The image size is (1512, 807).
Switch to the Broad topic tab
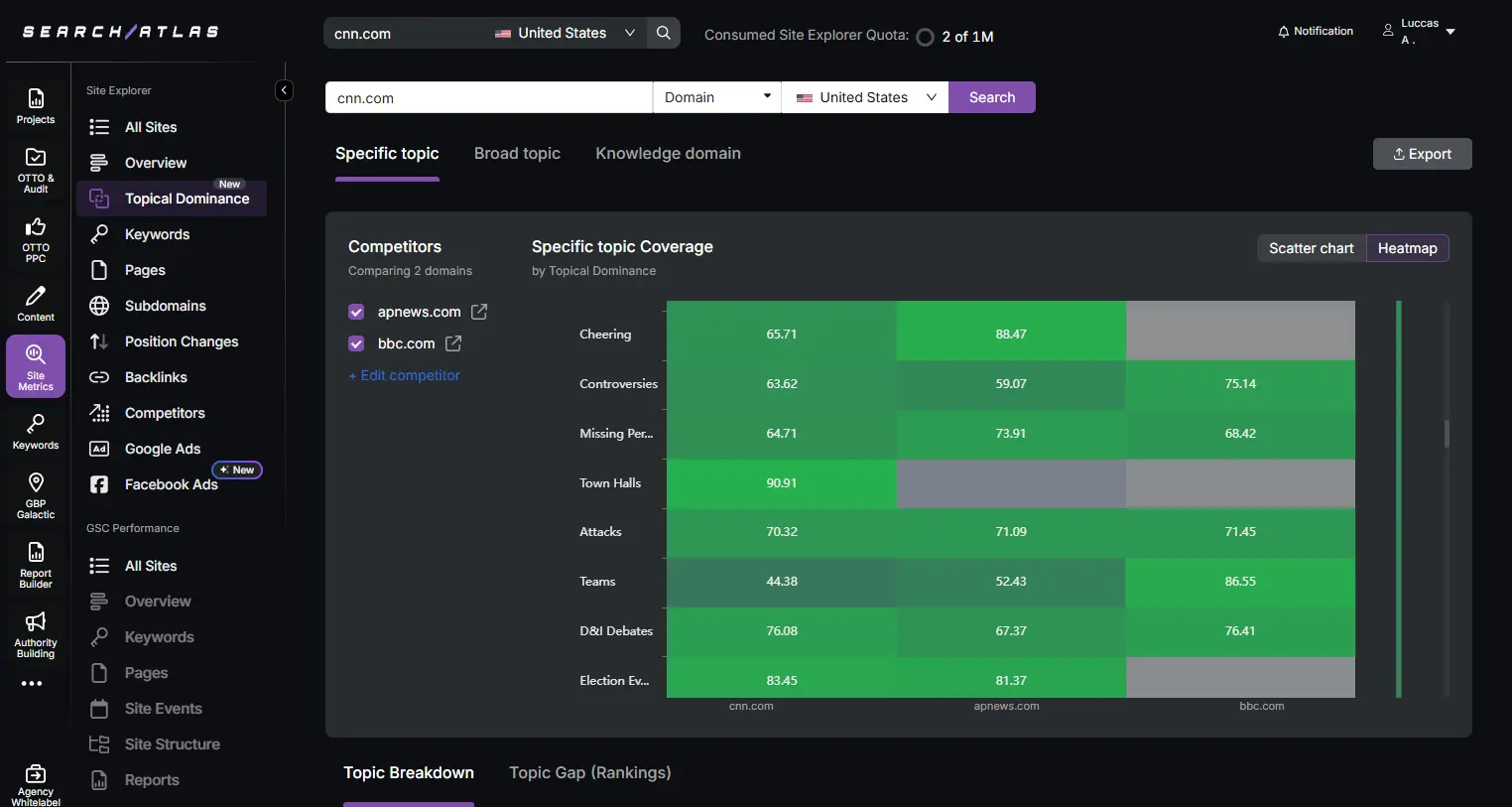click(x=517, y=154)
